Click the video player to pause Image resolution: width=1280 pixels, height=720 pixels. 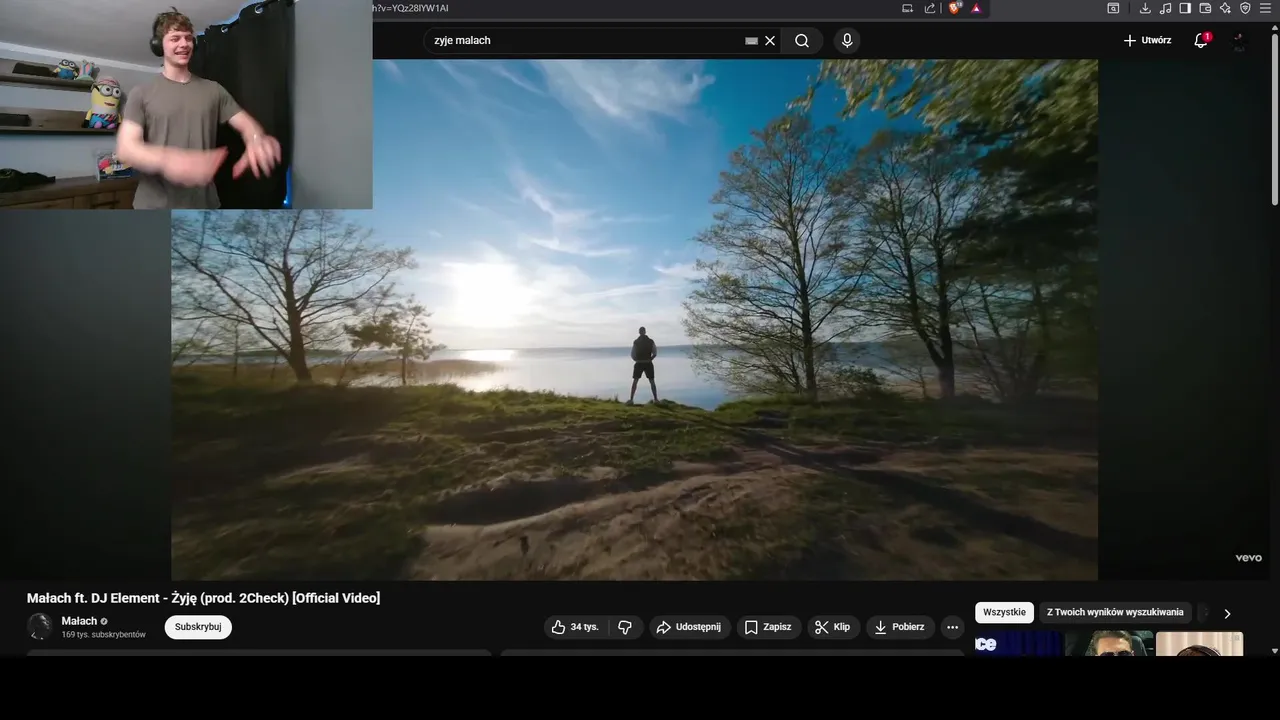click(635, 320)
